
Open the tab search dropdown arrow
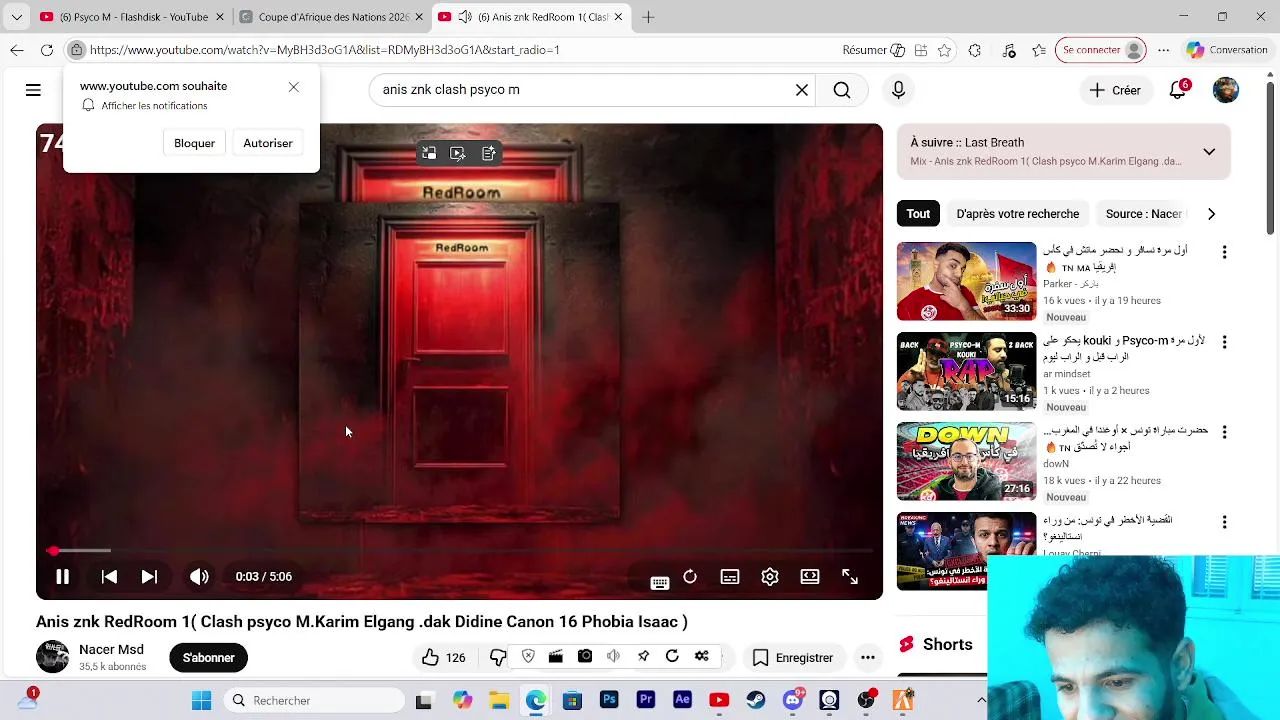tap(16, 17)
